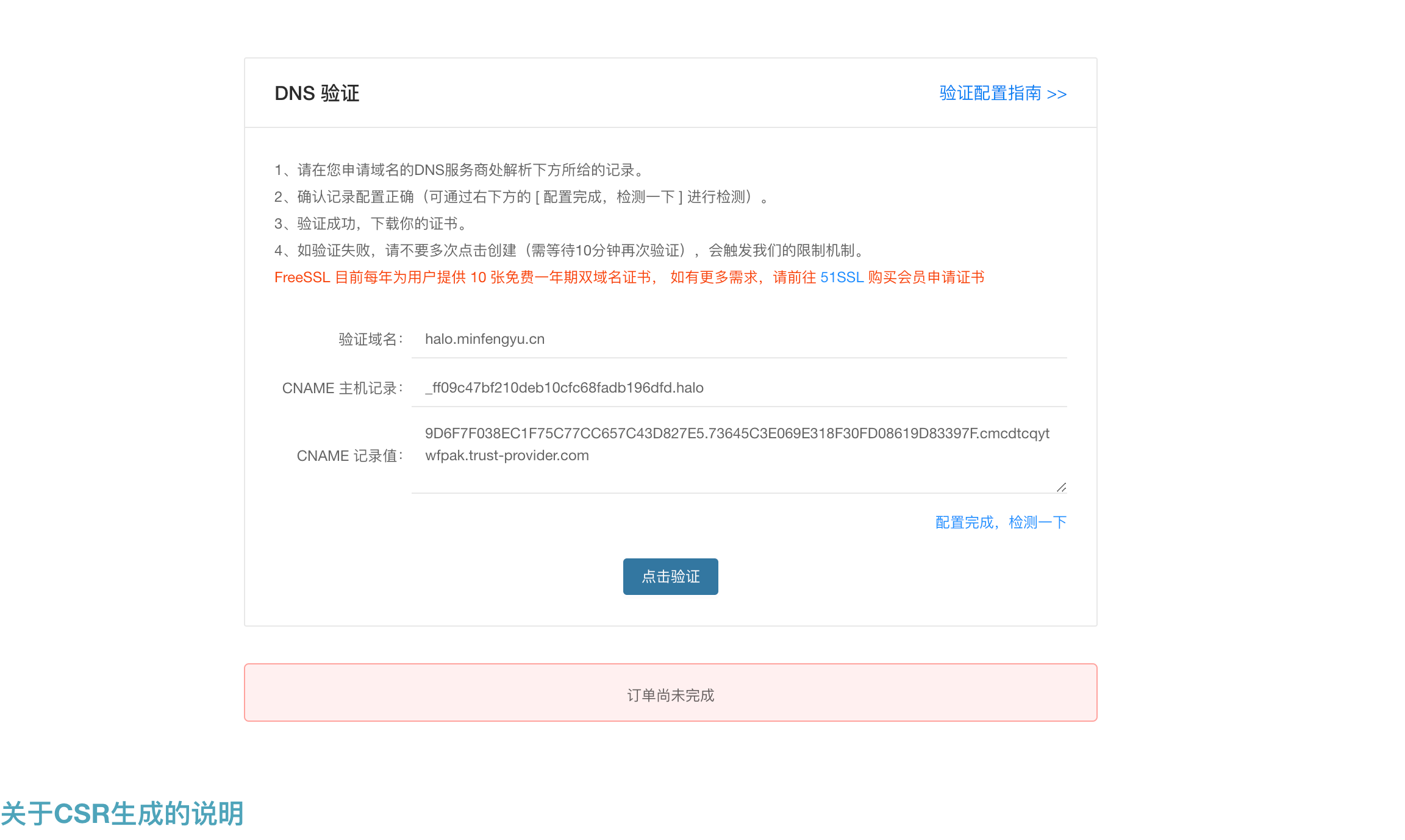This screenshot has width=1405, height=840.
Task: Click 配置完成，检测一下 to check configuration
Action: (x=1000, y=522)
